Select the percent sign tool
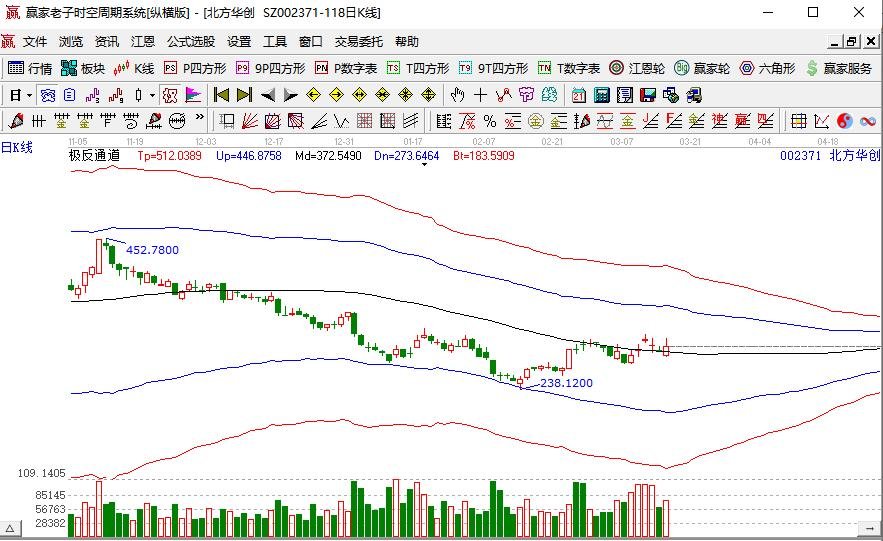Screen dimensions: 883x541 [490, 121]
